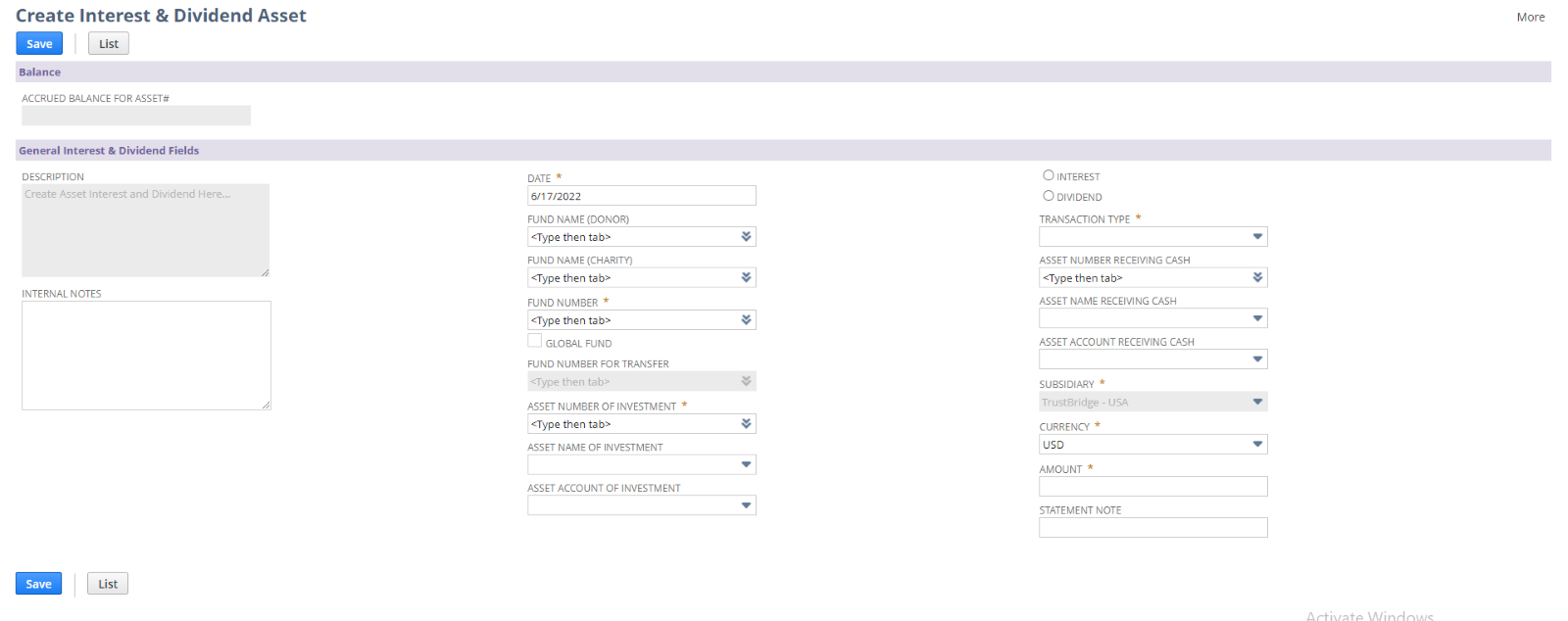
Task: Click the Internal Notes text area
Action: 146,355
